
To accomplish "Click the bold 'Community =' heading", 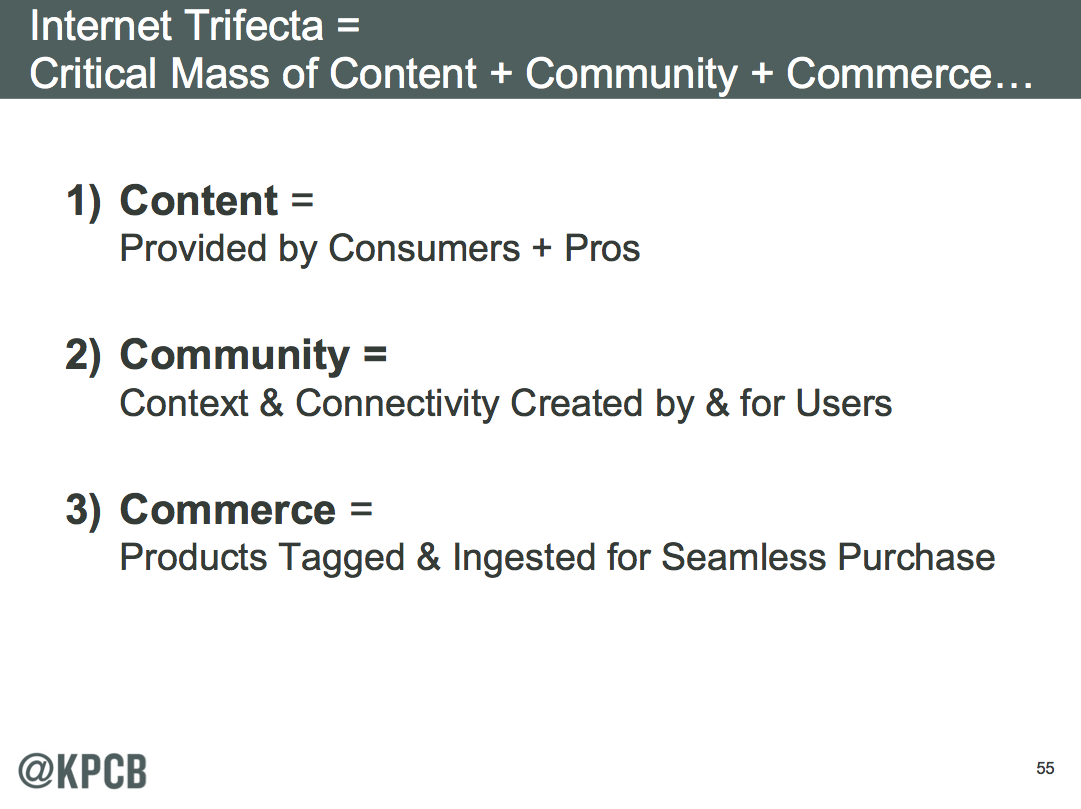I will (x=253, y=356).
